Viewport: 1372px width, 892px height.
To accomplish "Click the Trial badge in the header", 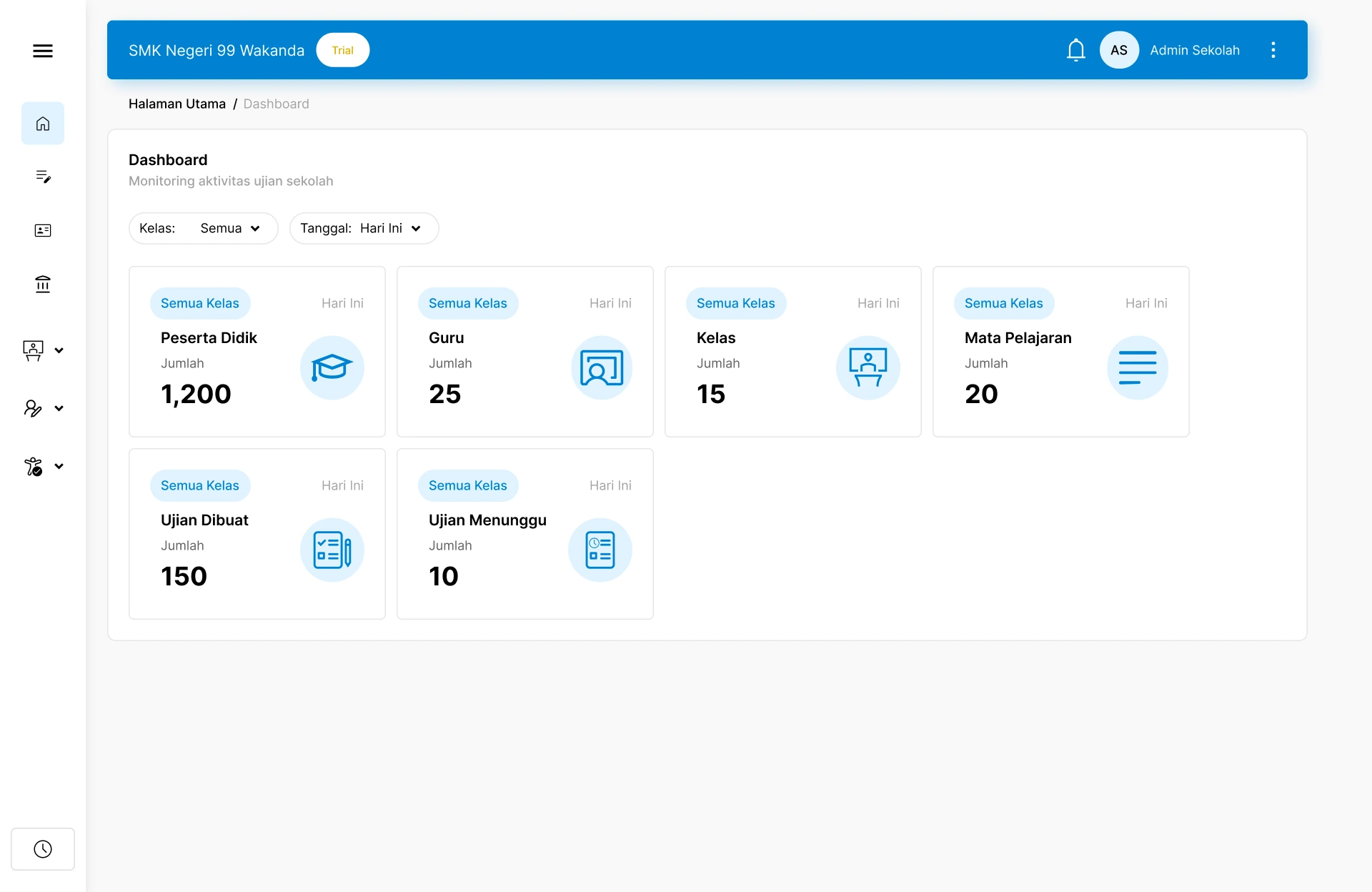I will point(343,50).
